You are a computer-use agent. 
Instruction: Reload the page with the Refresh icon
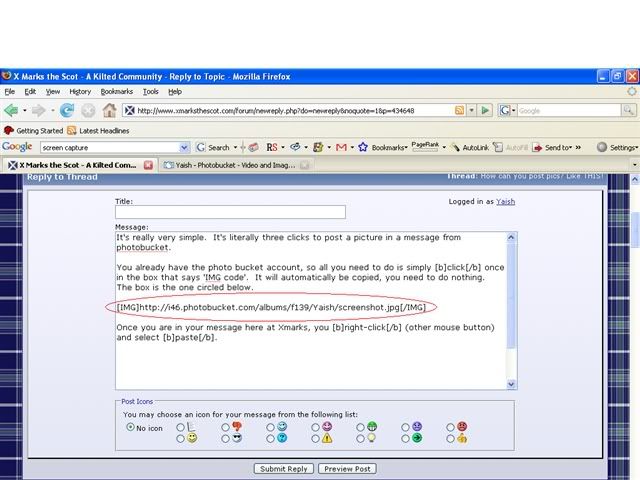click(x=67, y=110)
